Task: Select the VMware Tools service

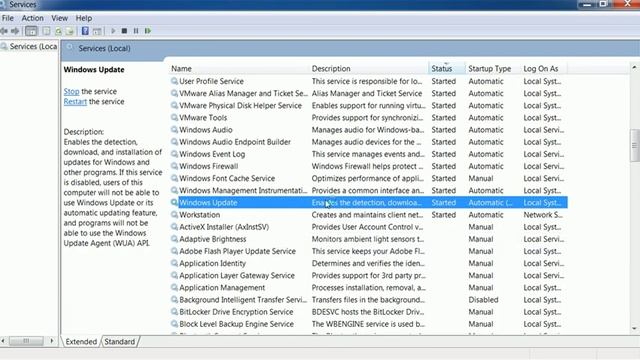Action: point(369,118)
